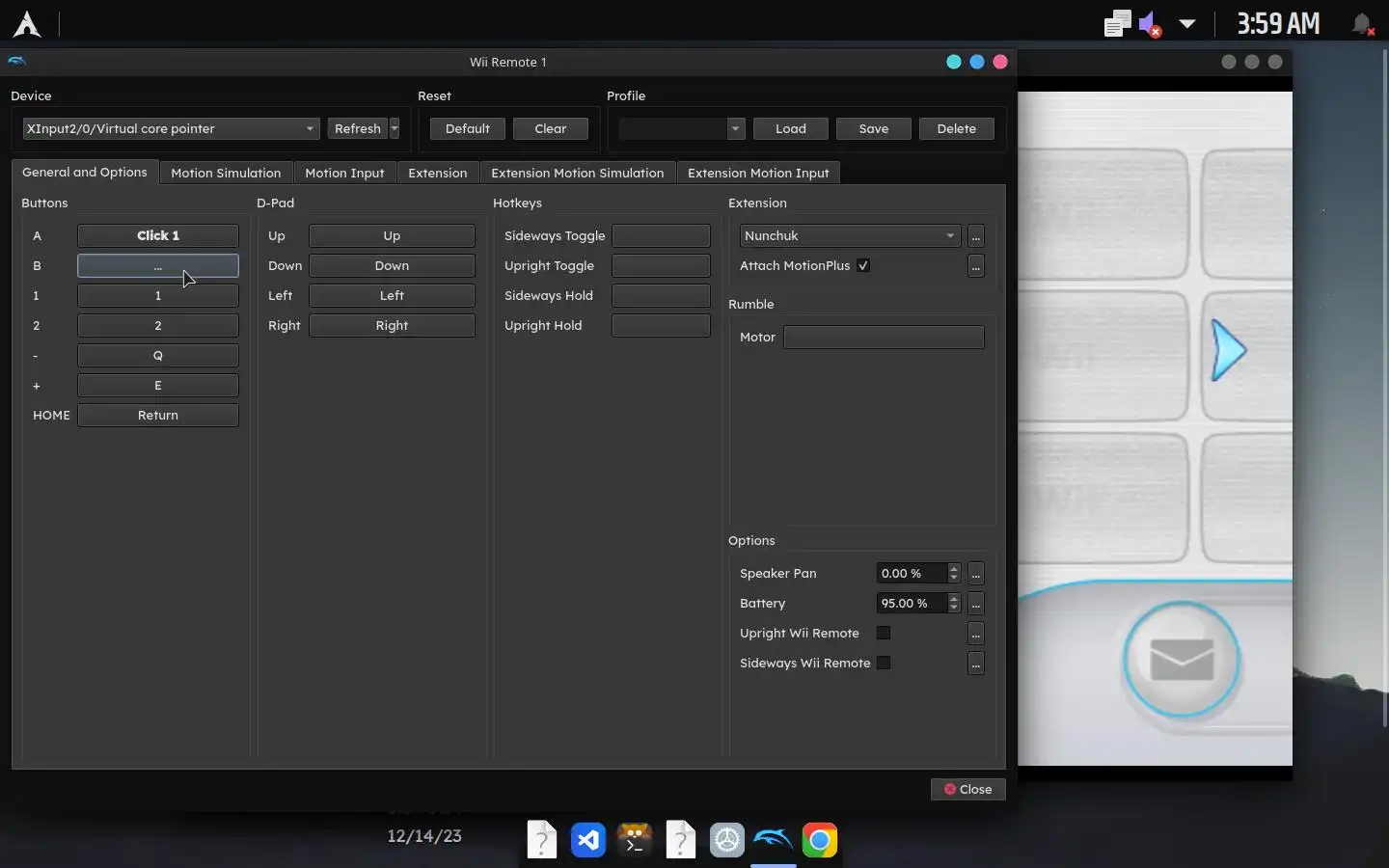Click the D-Pad Down mapping button
This screenshot has width=1389, height=868.
392,265
